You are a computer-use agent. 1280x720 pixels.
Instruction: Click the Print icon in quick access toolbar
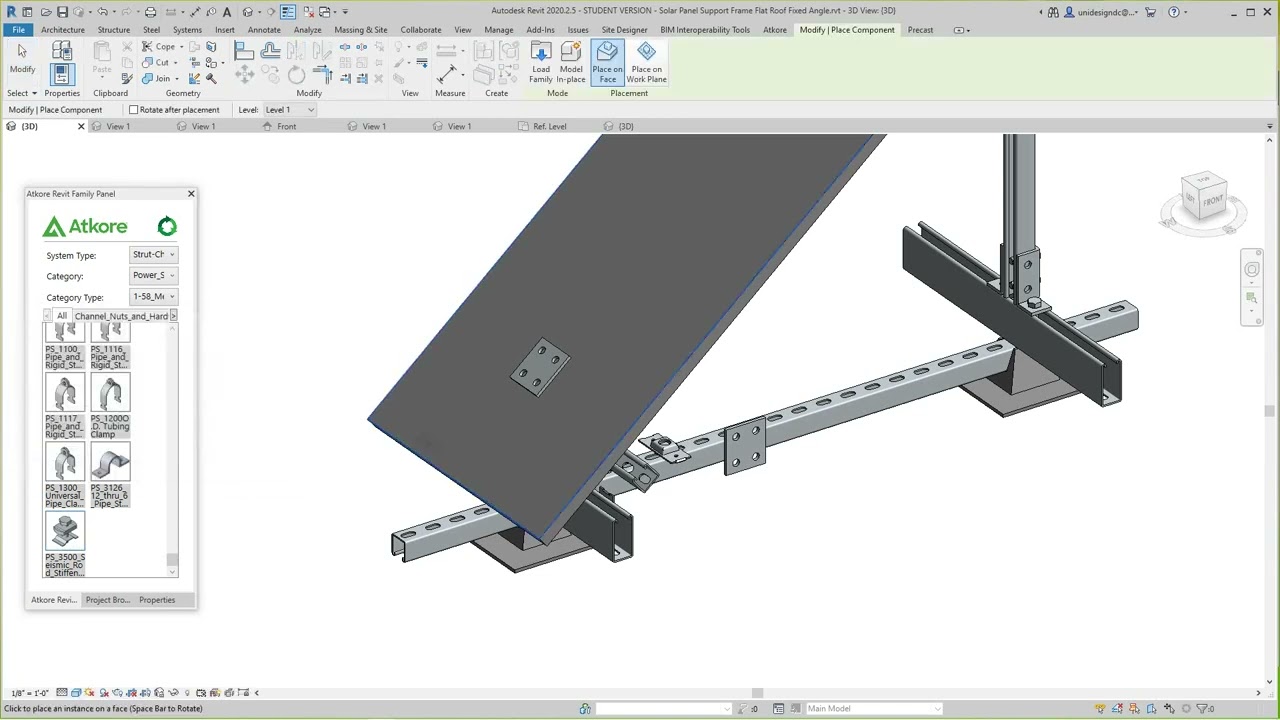pyautogui.click(x=150, y=12)
